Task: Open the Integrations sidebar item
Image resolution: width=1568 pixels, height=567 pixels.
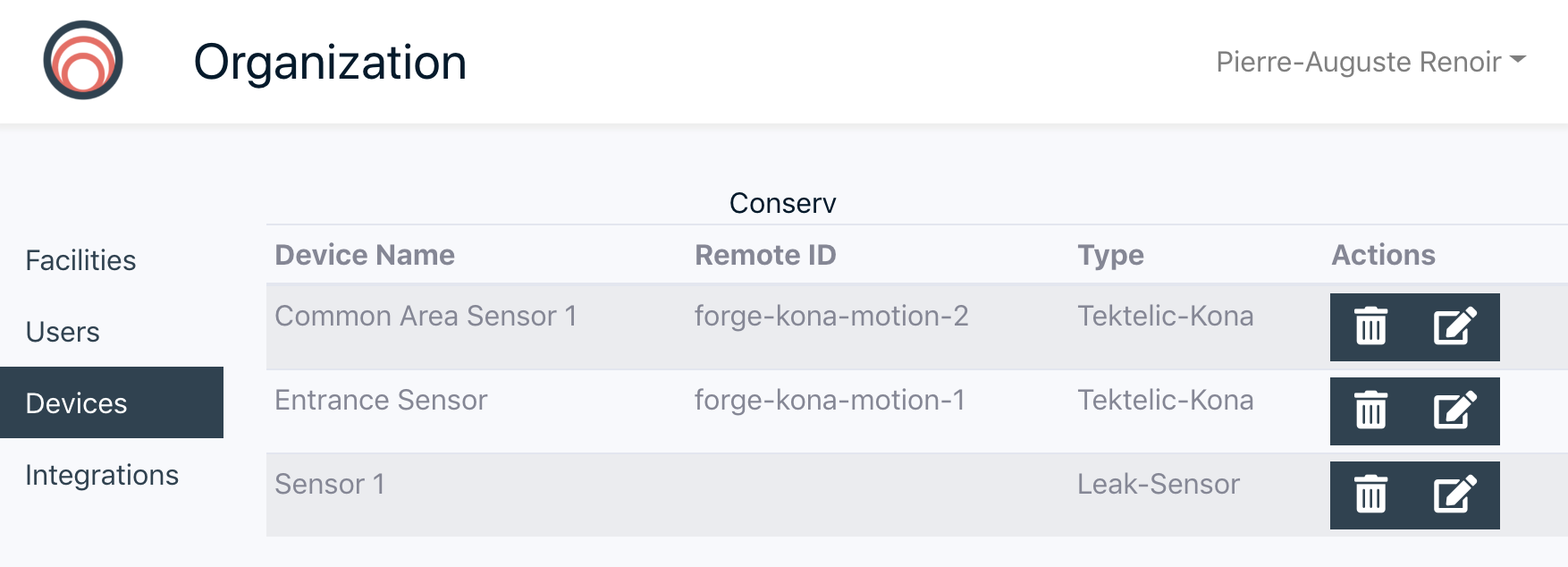Action: point(102,475)
